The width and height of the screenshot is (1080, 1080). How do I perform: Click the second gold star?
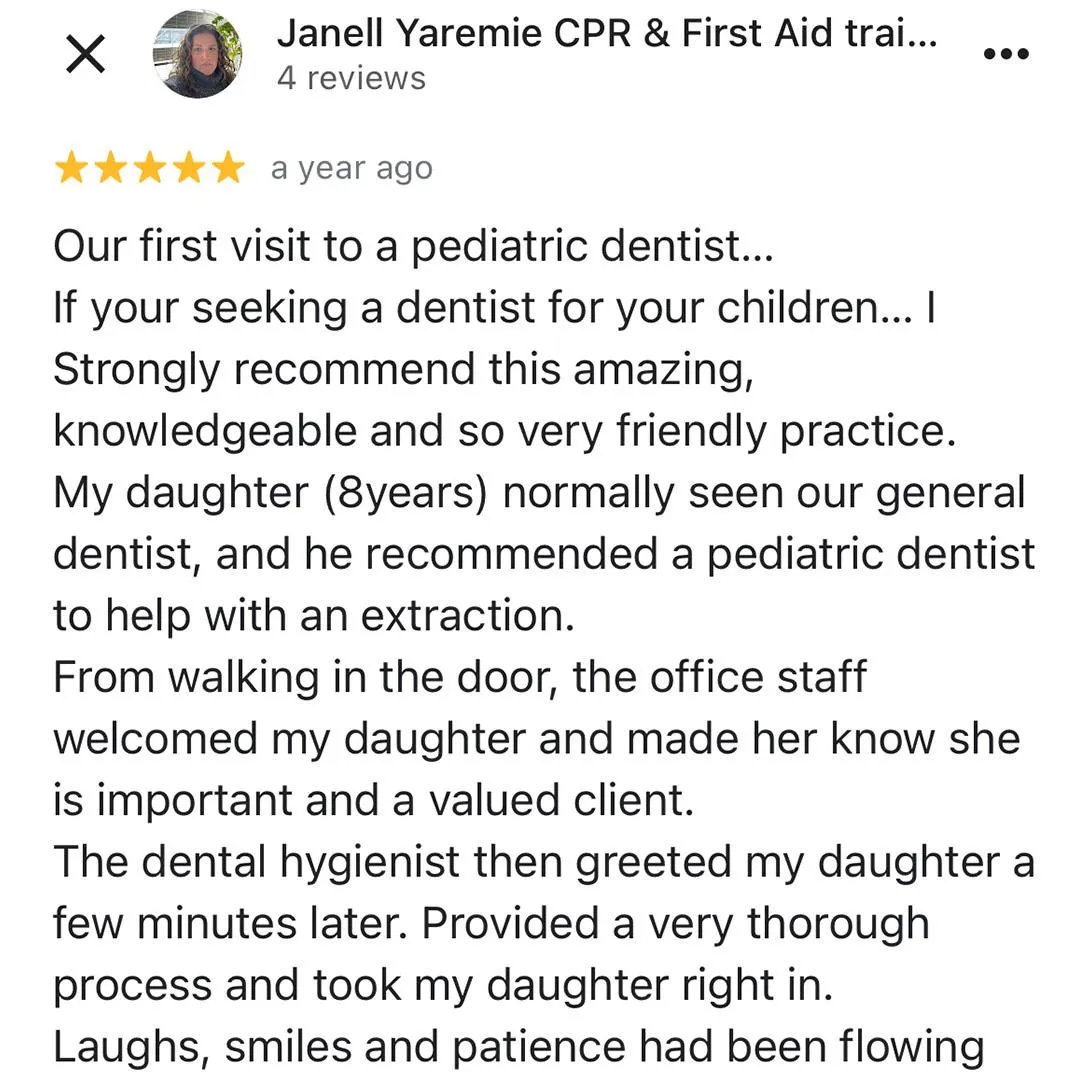click(110, 168)
